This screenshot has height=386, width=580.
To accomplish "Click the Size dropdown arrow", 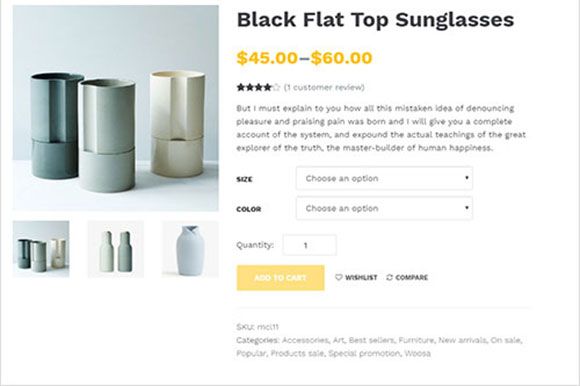I will pos(466,178).
